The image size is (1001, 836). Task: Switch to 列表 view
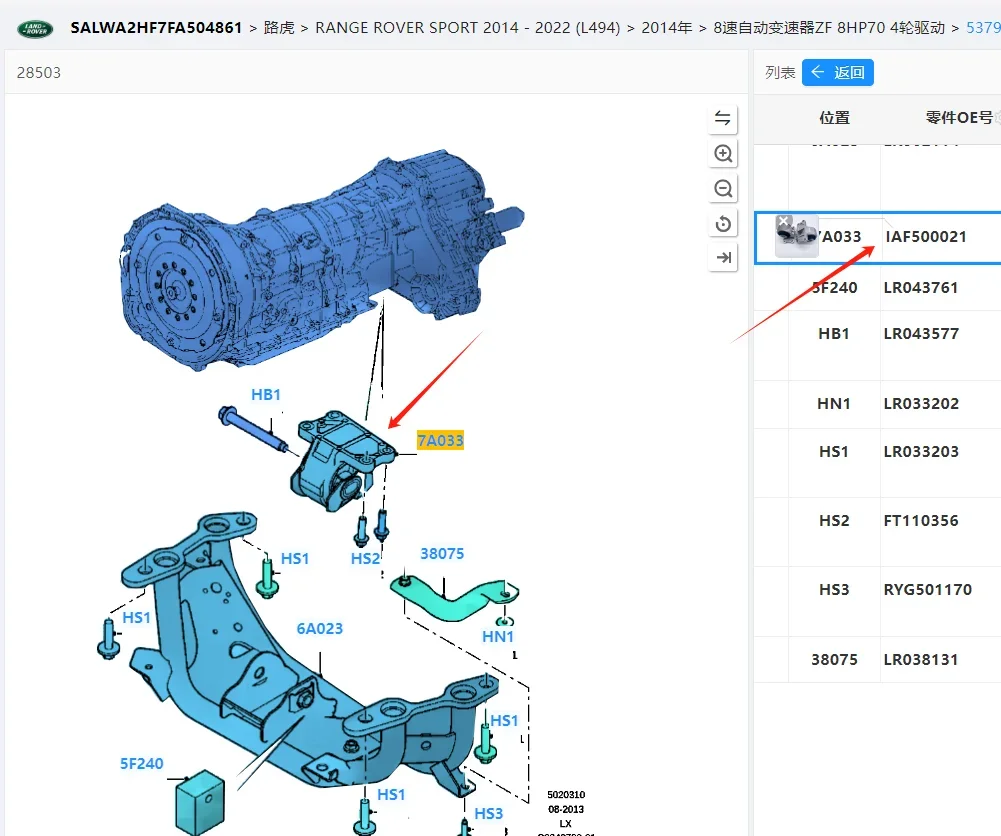pos(780,72)
